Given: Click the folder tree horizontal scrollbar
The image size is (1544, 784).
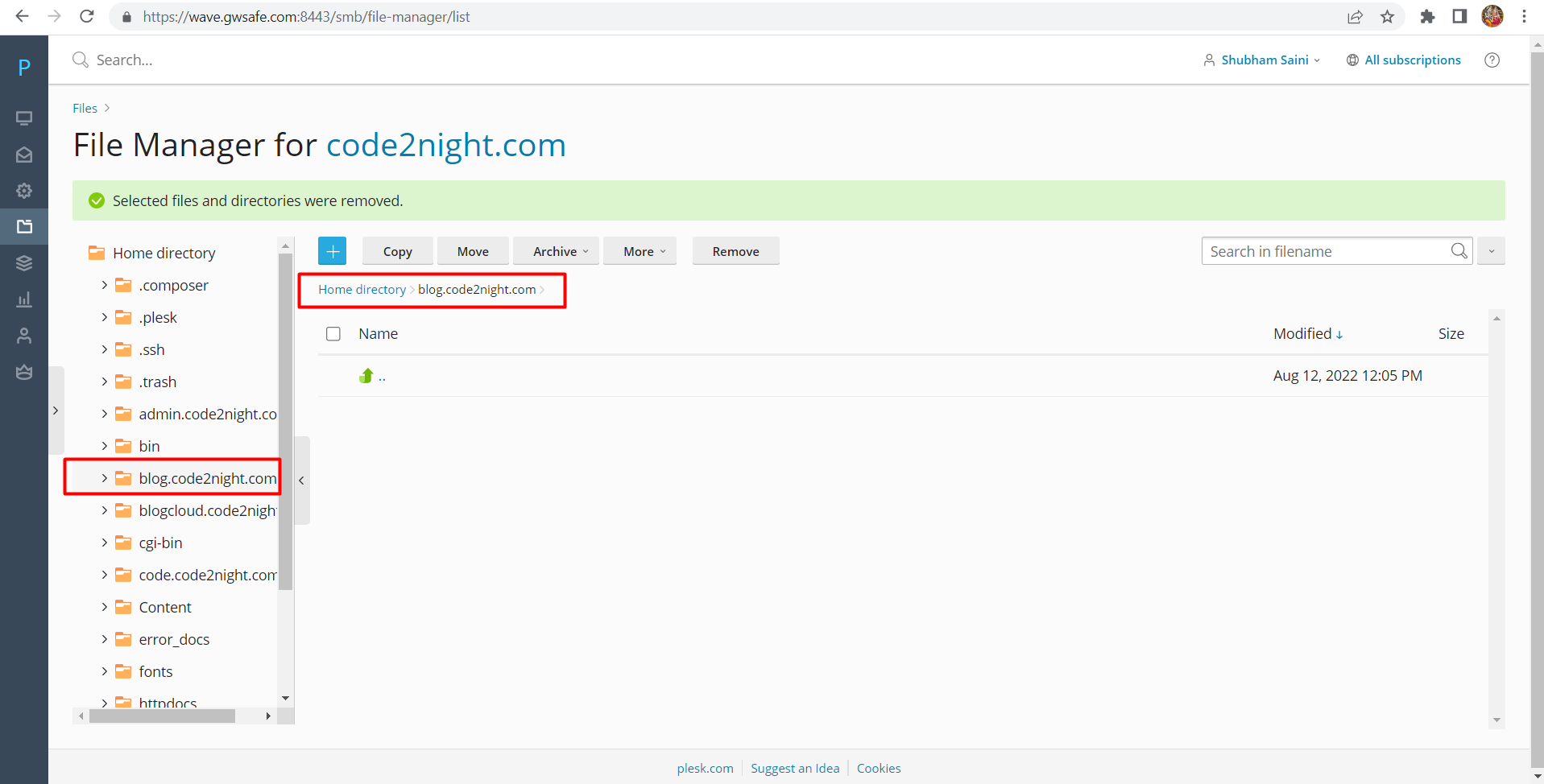Looking at the screenshot, I should click(x=162, y=716).
